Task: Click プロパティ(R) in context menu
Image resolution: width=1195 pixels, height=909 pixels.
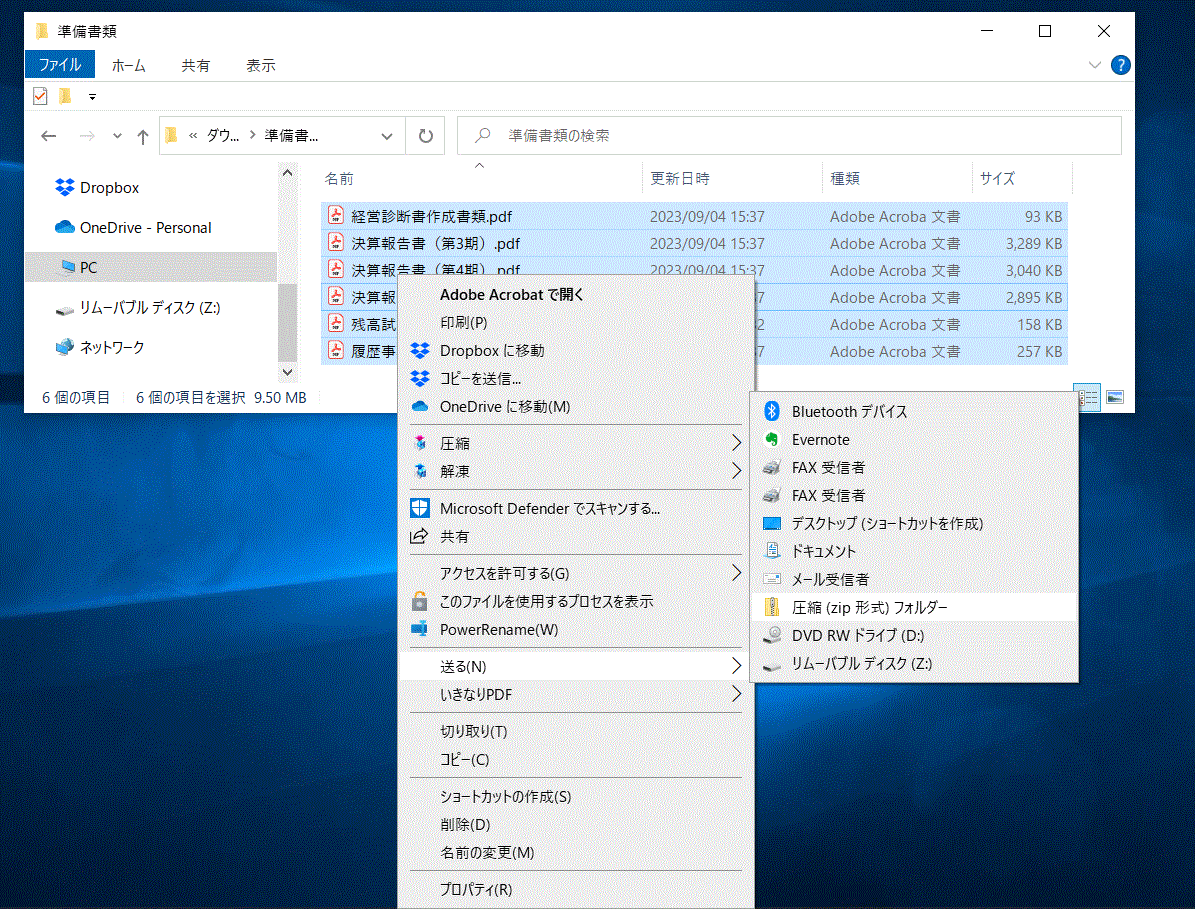Action: pos(476,889)
